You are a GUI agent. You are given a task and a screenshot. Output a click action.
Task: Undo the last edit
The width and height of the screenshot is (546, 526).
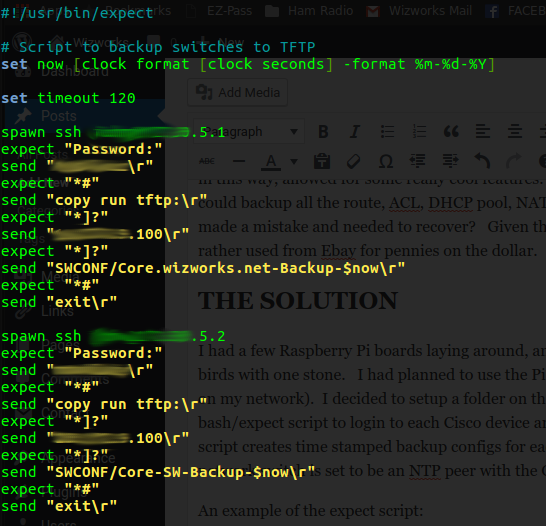tap(482, 161)
